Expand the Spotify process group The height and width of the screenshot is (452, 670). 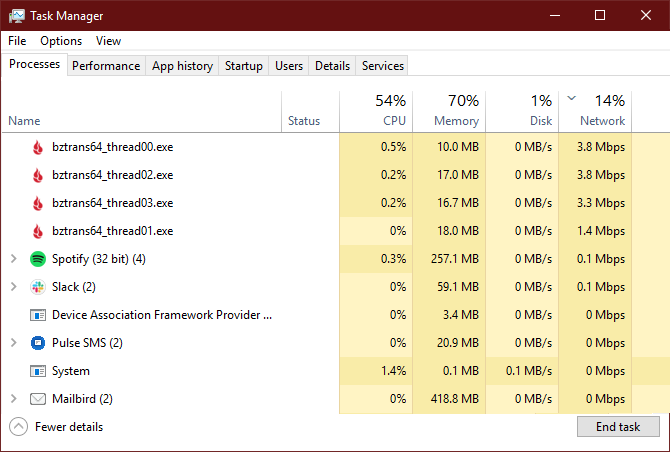click(x=14, y=259)
